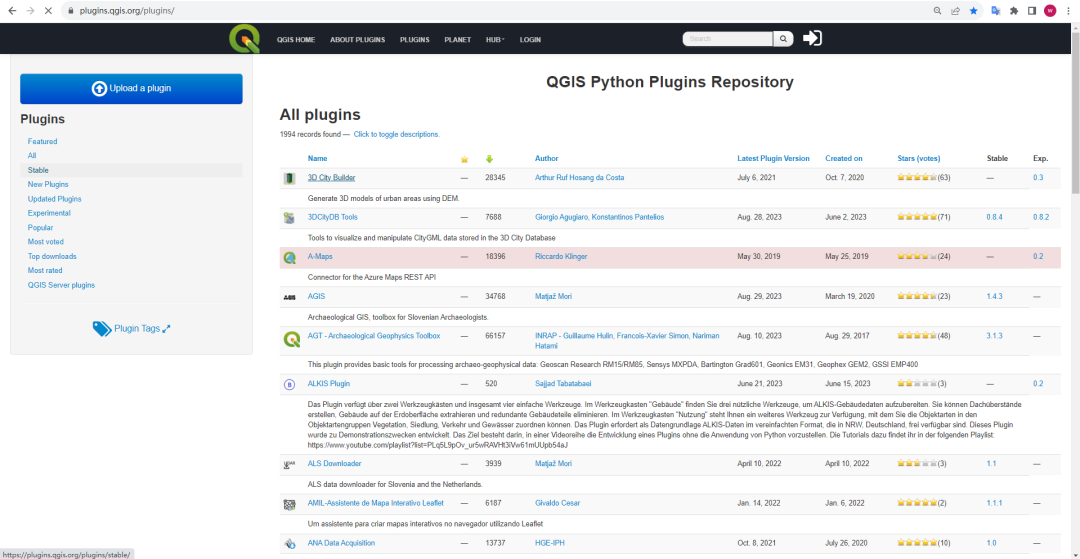This screenshot has height=559, width=1080.
Task: Open PLUGINS in the navbar
Action: tap(415, 40)
